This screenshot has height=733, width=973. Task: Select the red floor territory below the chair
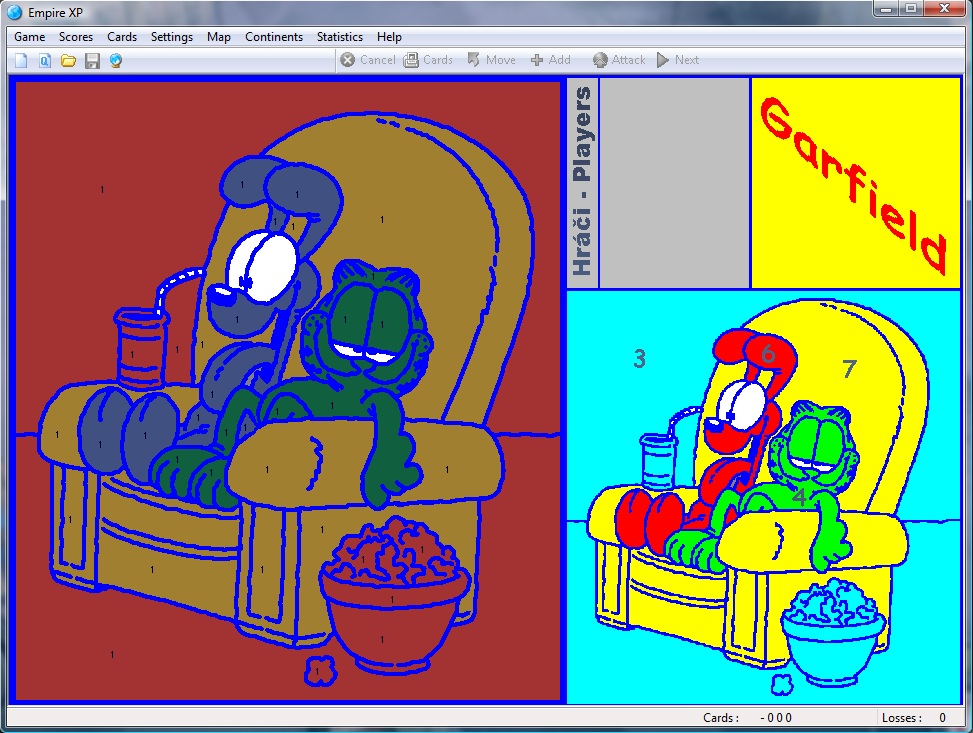coord(112,654)
